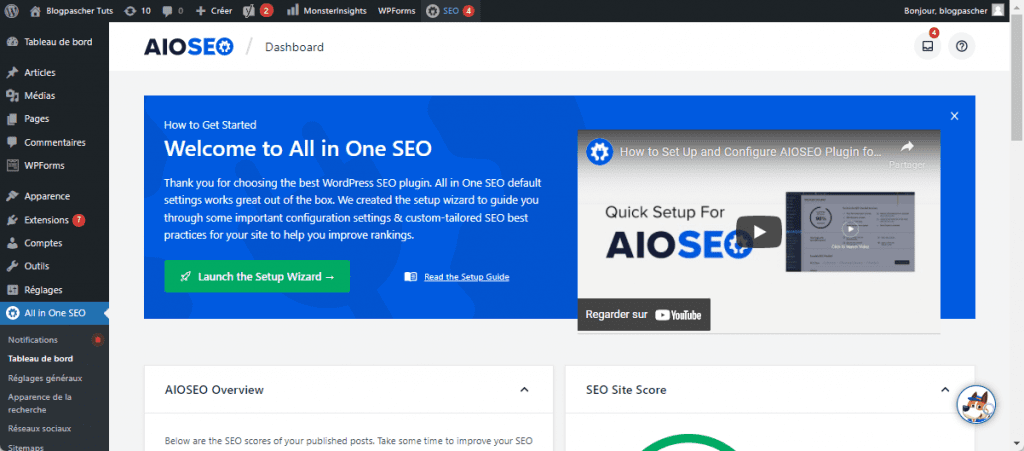Screen dimensions: 1024x451
Task: Open the notifications inbox icon
Action: [x=927, y=46]
